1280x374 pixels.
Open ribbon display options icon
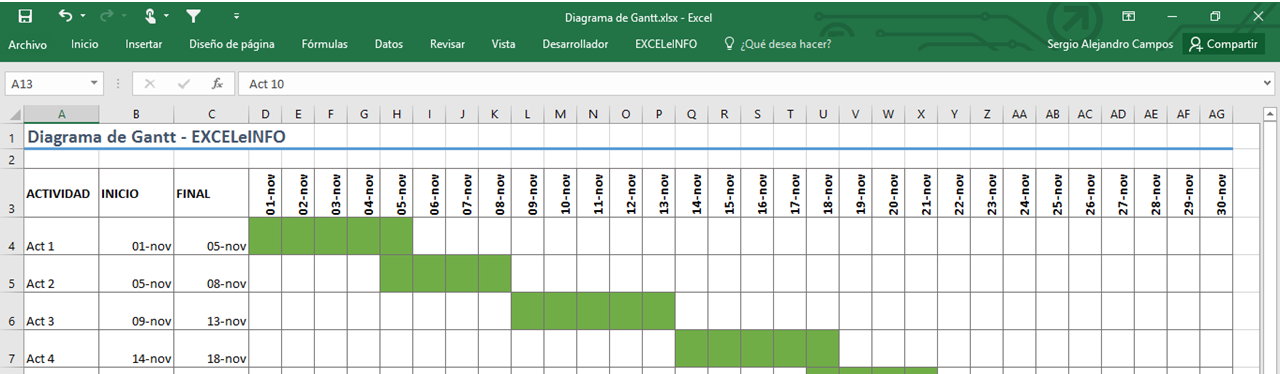tap(1128, 16)
